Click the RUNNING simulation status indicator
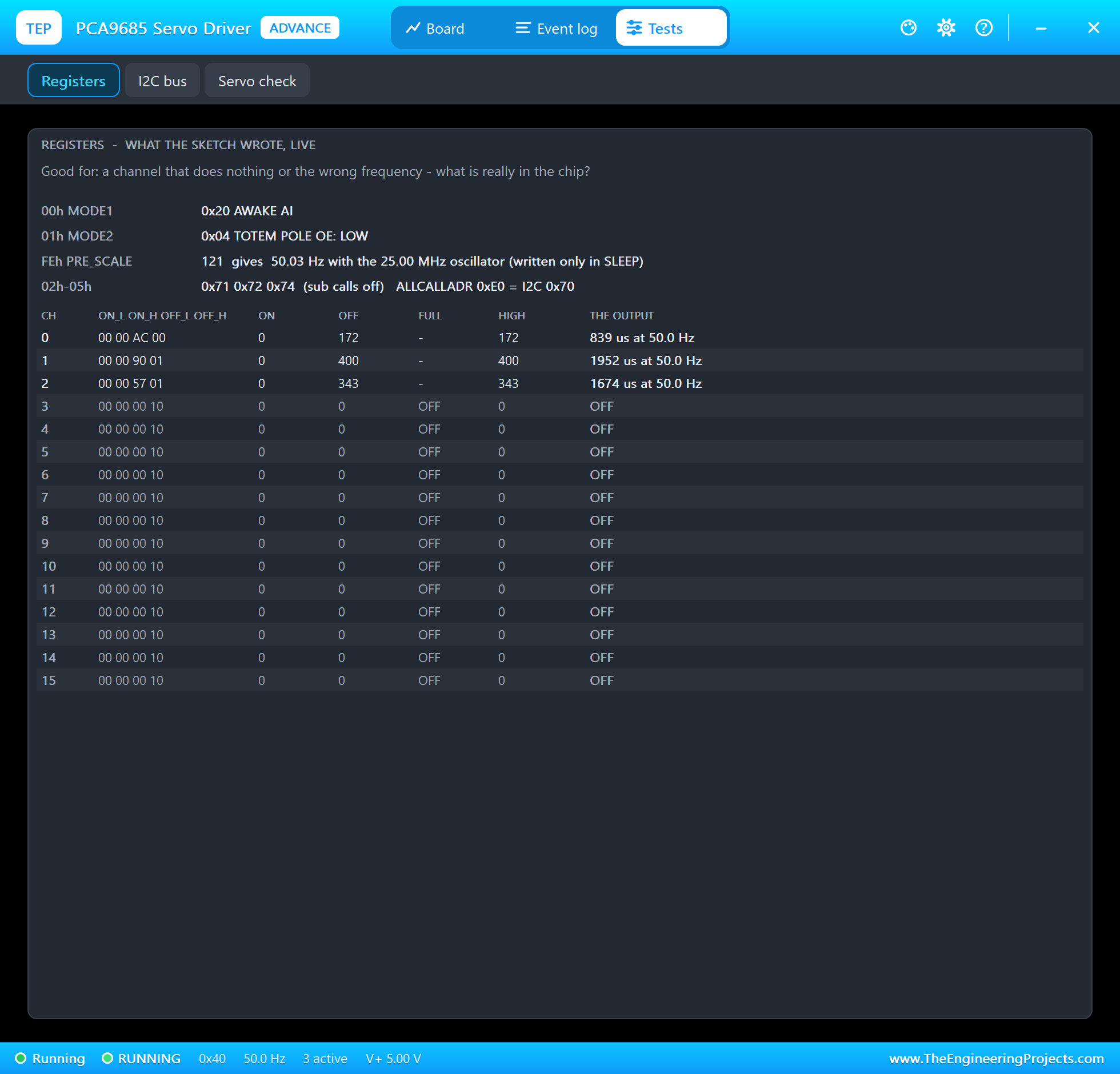This screenshot has width=1120, height=1074. coord(141,1059)
